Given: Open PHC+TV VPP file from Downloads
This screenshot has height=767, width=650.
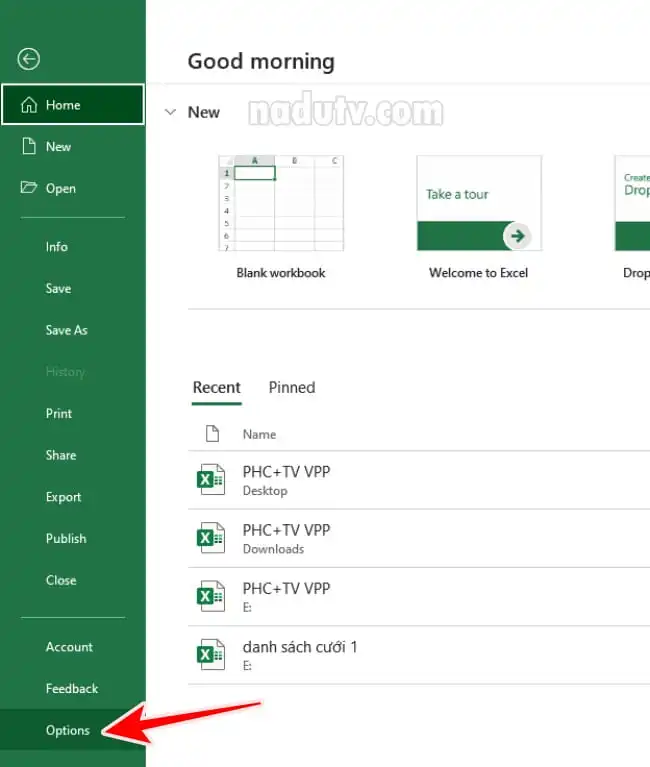Looking at the screenshot, I should (x=419, y=538).
